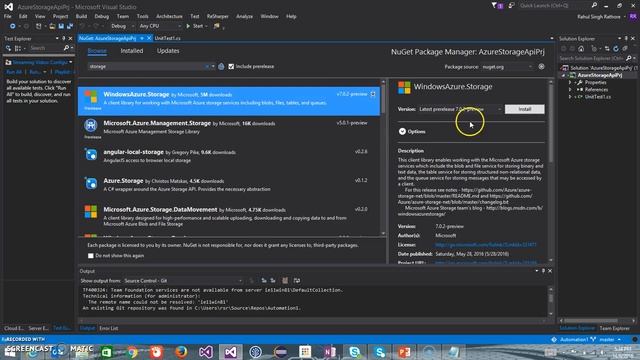This screenshot has width=640, height=360.
Task: Expand the Options section in package details
Action: point(402,131)
